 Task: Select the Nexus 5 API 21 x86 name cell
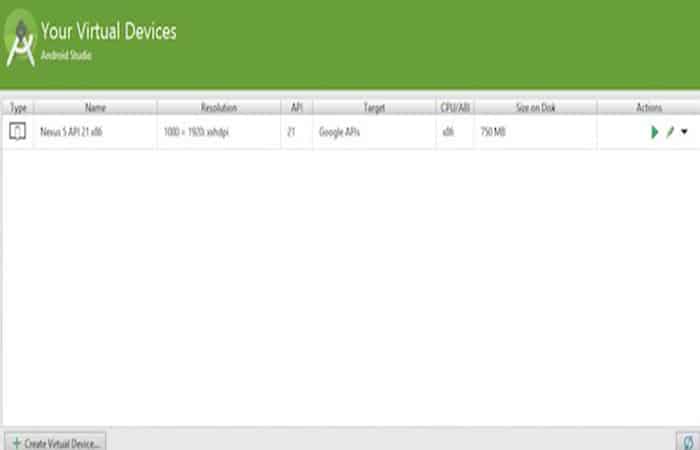(x=95, y=132)
